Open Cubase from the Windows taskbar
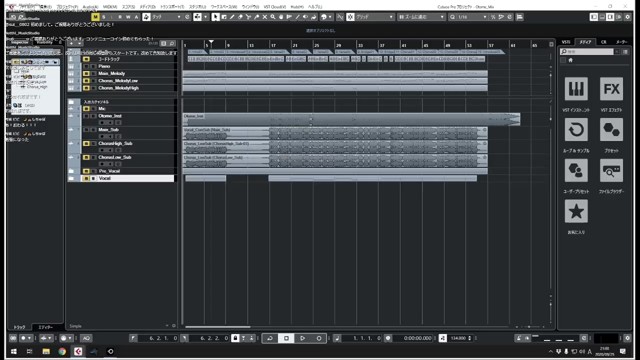The height and width of the screenshot is (360, 640). coord(78,351)
